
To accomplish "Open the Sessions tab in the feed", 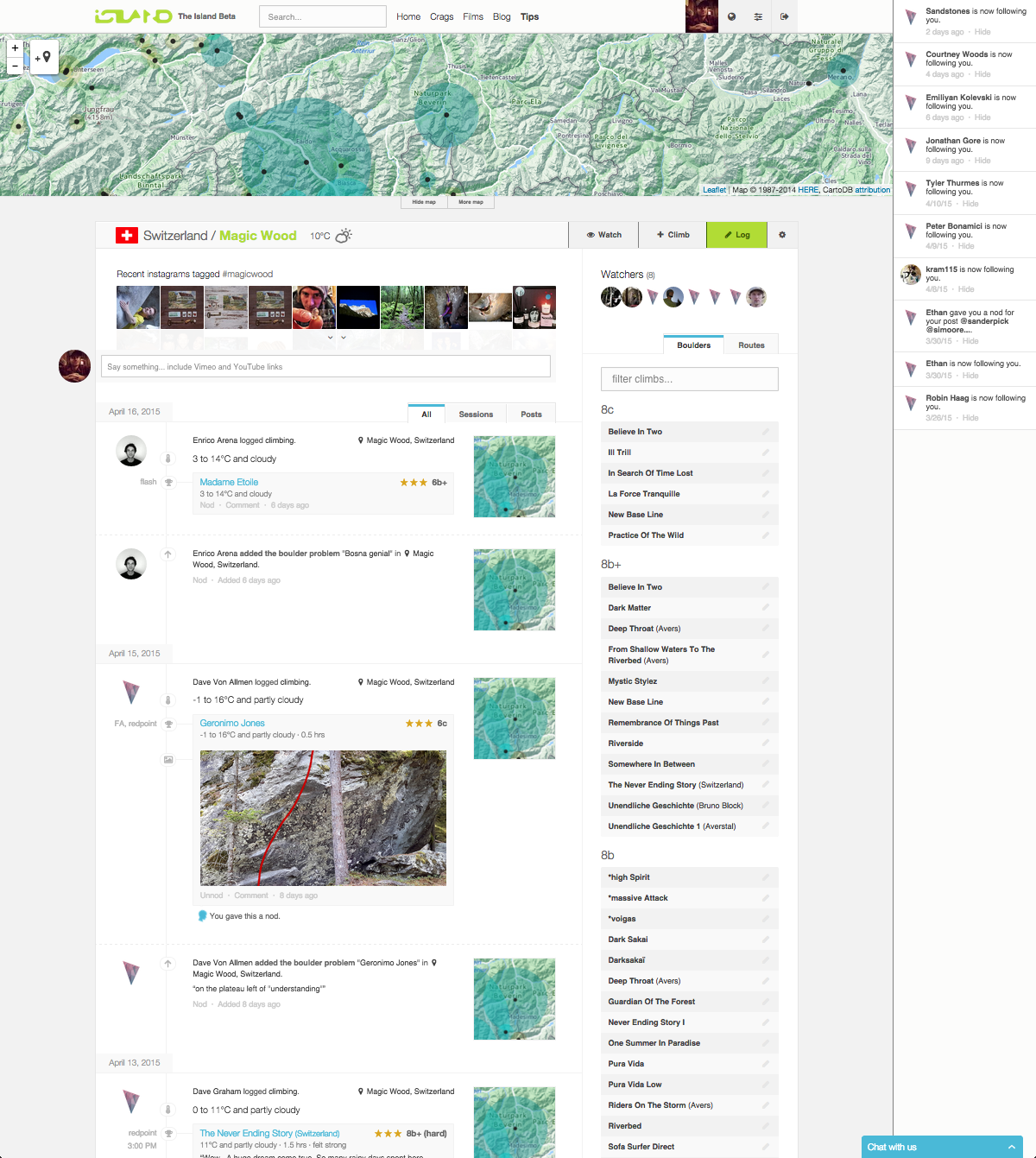I will (476, 414).
